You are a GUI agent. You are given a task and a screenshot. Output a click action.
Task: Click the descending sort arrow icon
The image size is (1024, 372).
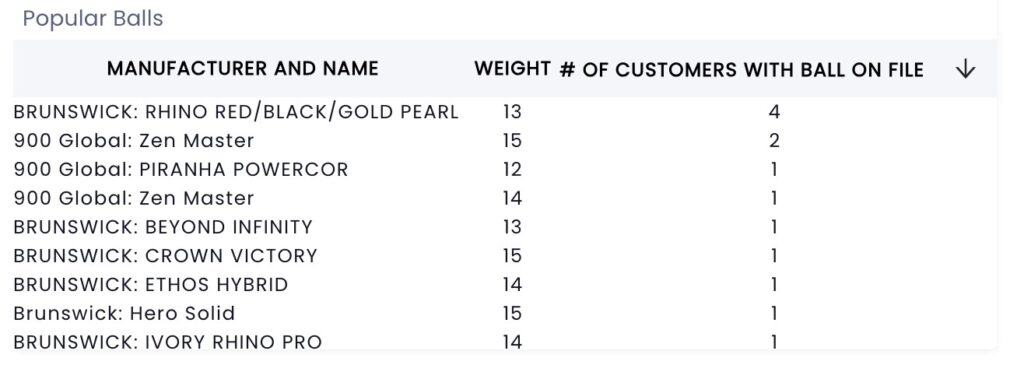(x=965, y=69)
